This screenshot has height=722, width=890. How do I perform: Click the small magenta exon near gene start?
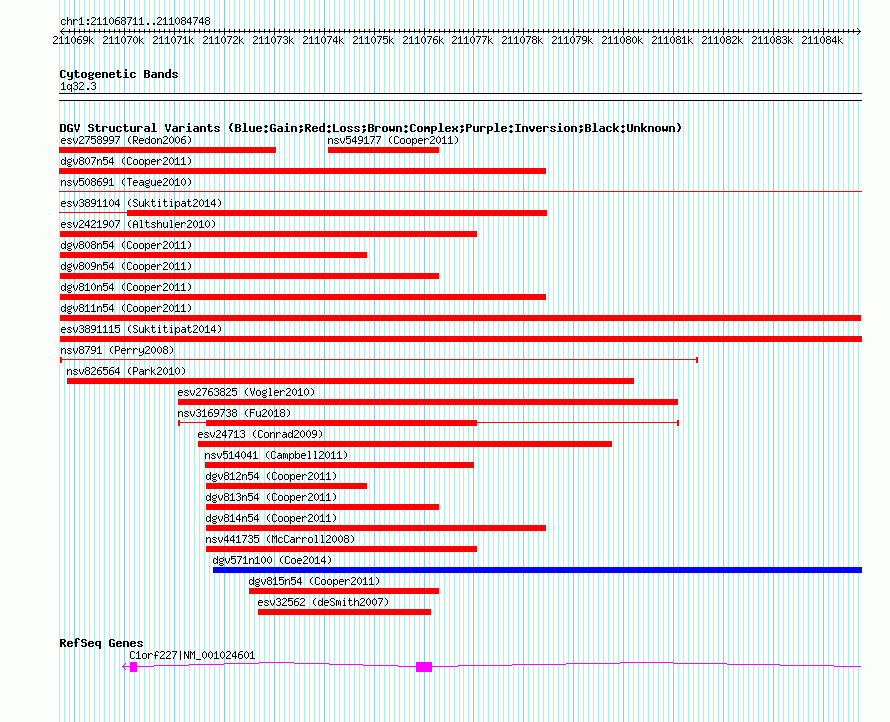(133, 667)
